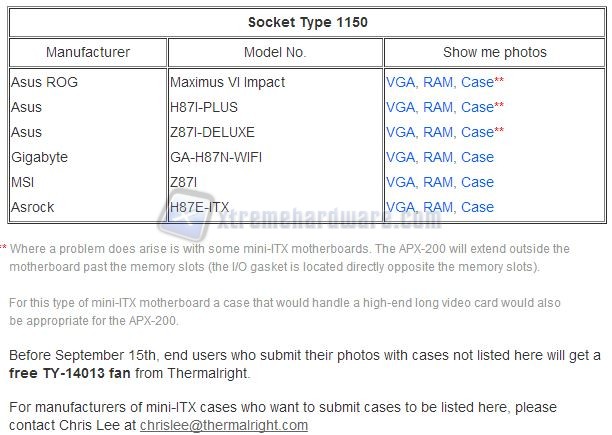Viewport: 612px width, 435px height.
Task: Open VGA photos for Maximus VI Impact
Action: pos(400,82)
